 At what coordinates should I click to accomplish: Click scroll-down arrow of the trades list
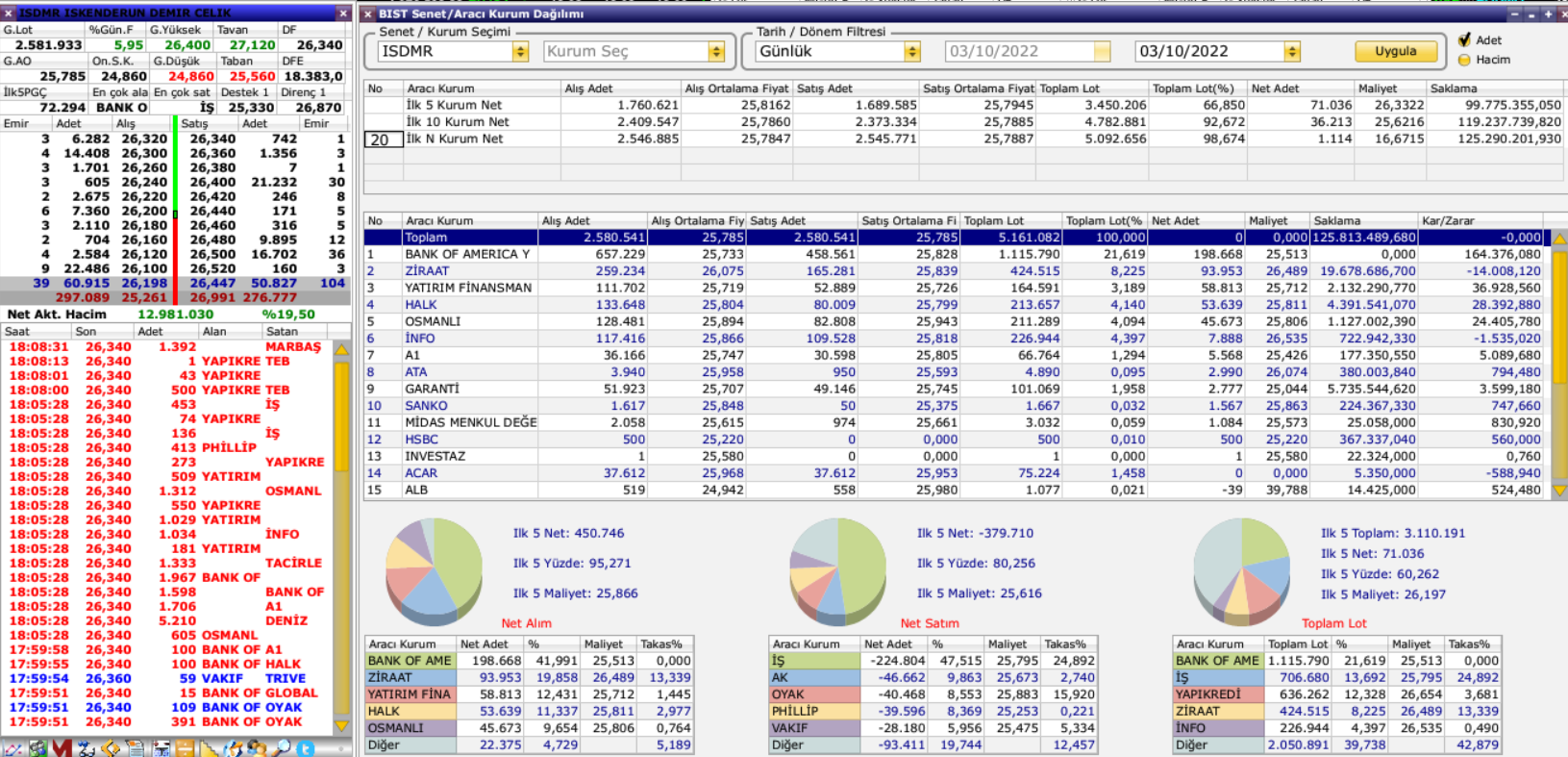tap(341, 725)
